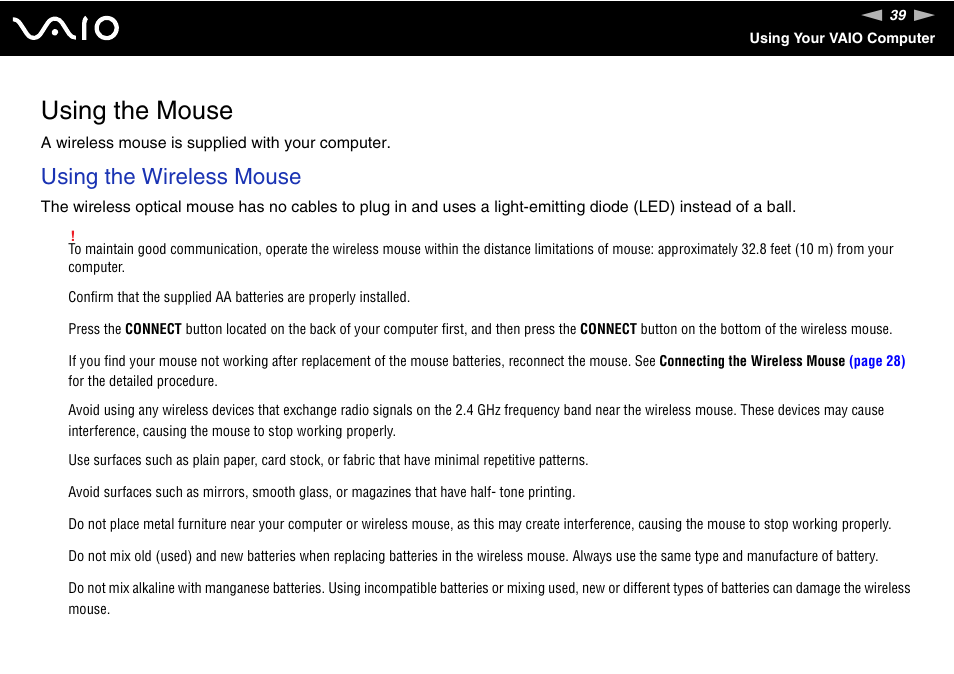Click 'Confirm that the supplied AA batteries' line
Viewport: 954px width, 674px height.
coord(239,297)
